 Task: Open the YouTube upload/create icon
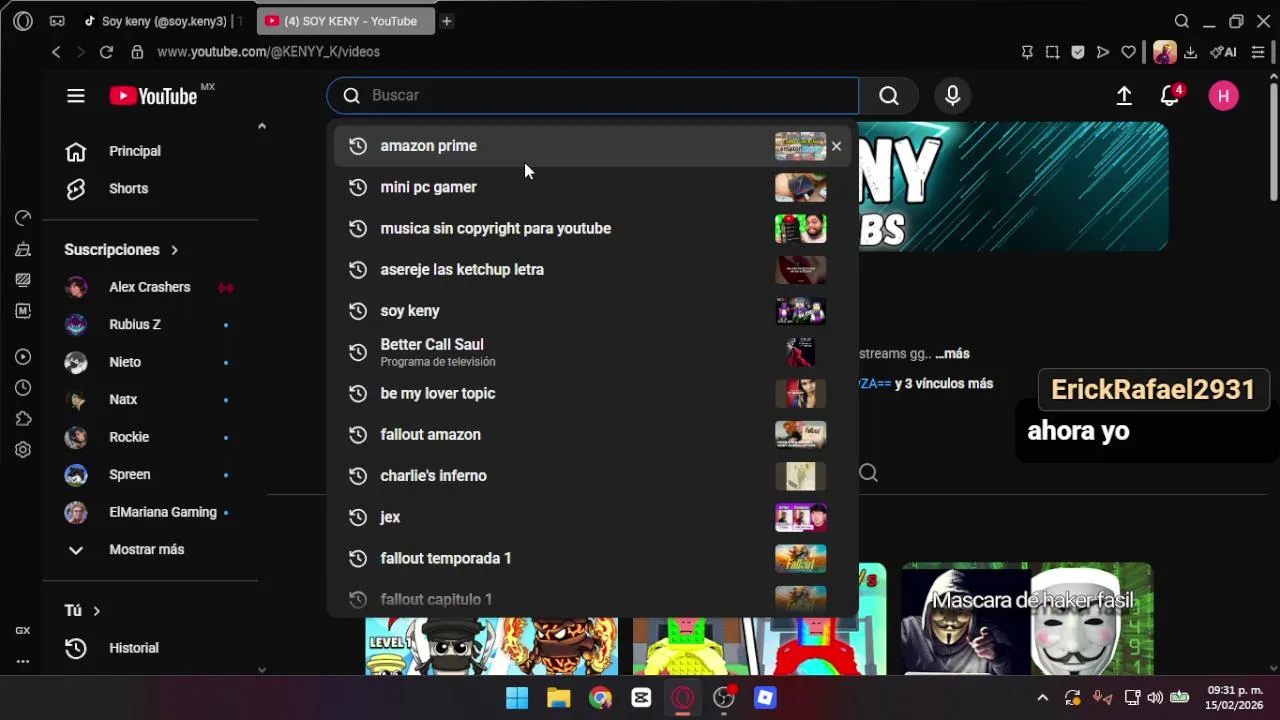tap(1124, 96)
